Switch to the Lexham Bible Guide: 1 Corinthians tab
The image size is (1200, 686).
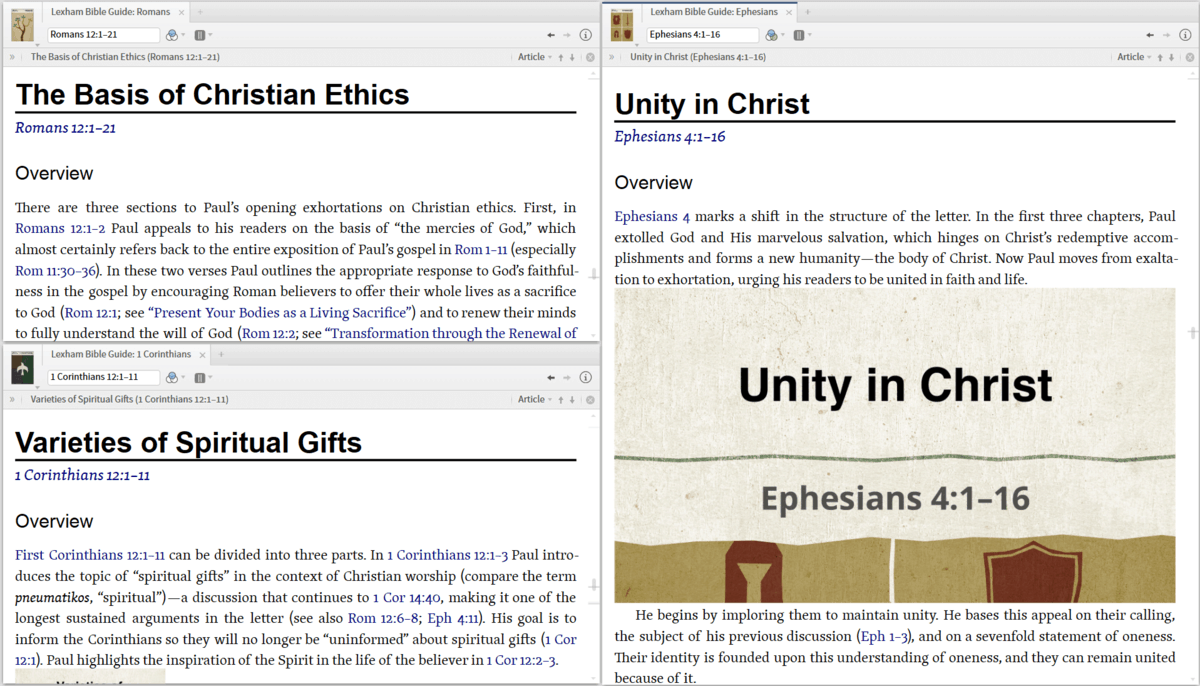pyautogui.click(x=120, y=354)
